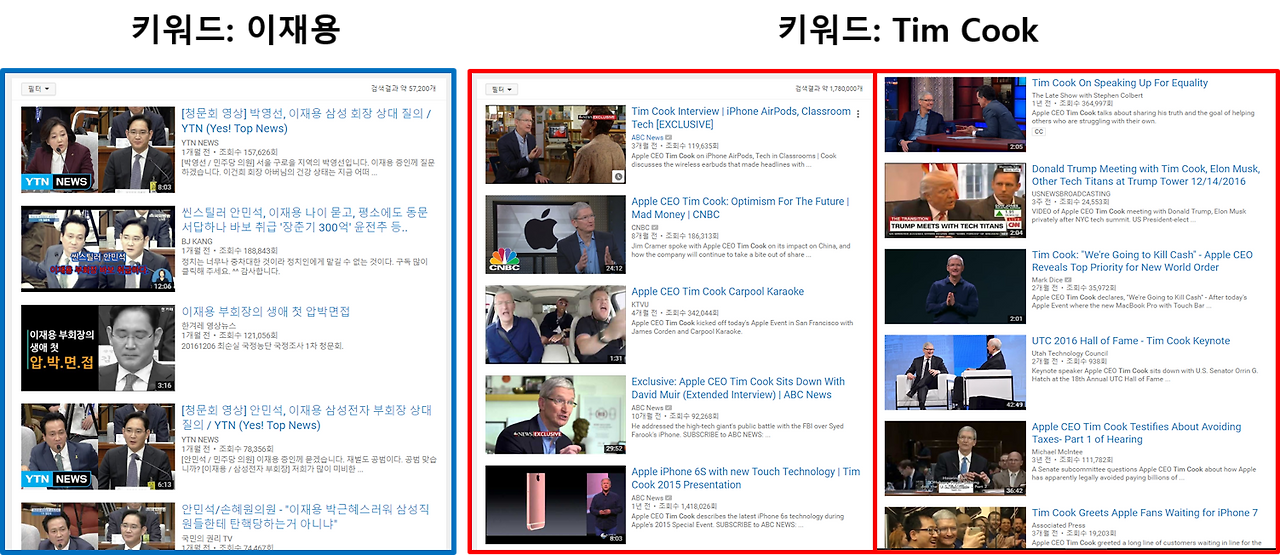Open the Apple CEO Tim Cook Carpool Karaoke title

coord(717,292)
